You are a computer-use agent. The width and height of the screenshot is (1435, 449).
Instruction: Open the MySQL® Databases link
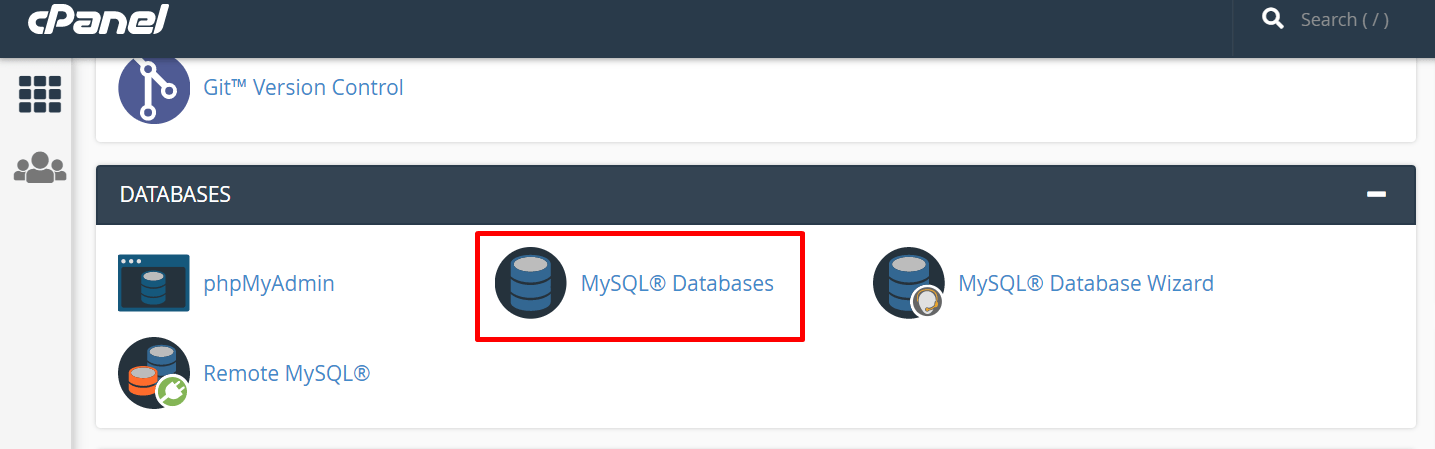coord(677,284)
